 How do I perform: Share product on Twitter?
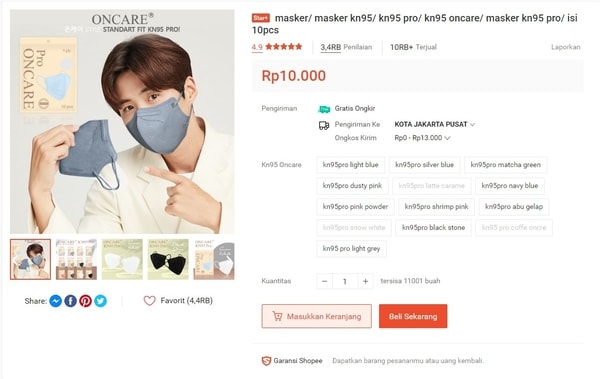(101, 301)
